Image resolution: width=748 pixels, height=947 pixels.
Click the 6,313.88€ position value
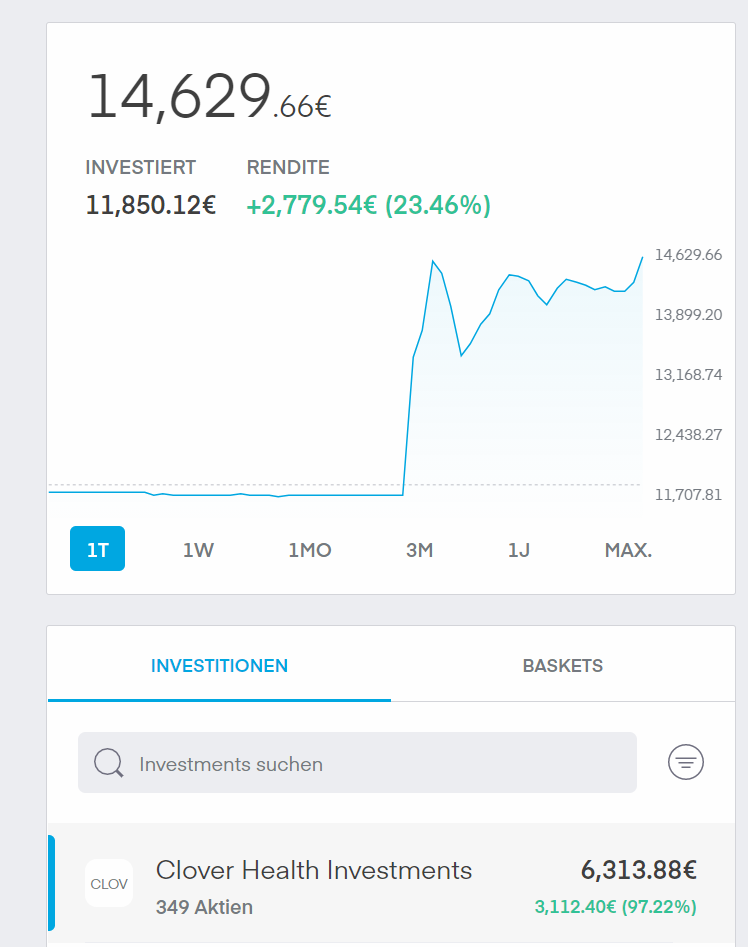[639, 870]
